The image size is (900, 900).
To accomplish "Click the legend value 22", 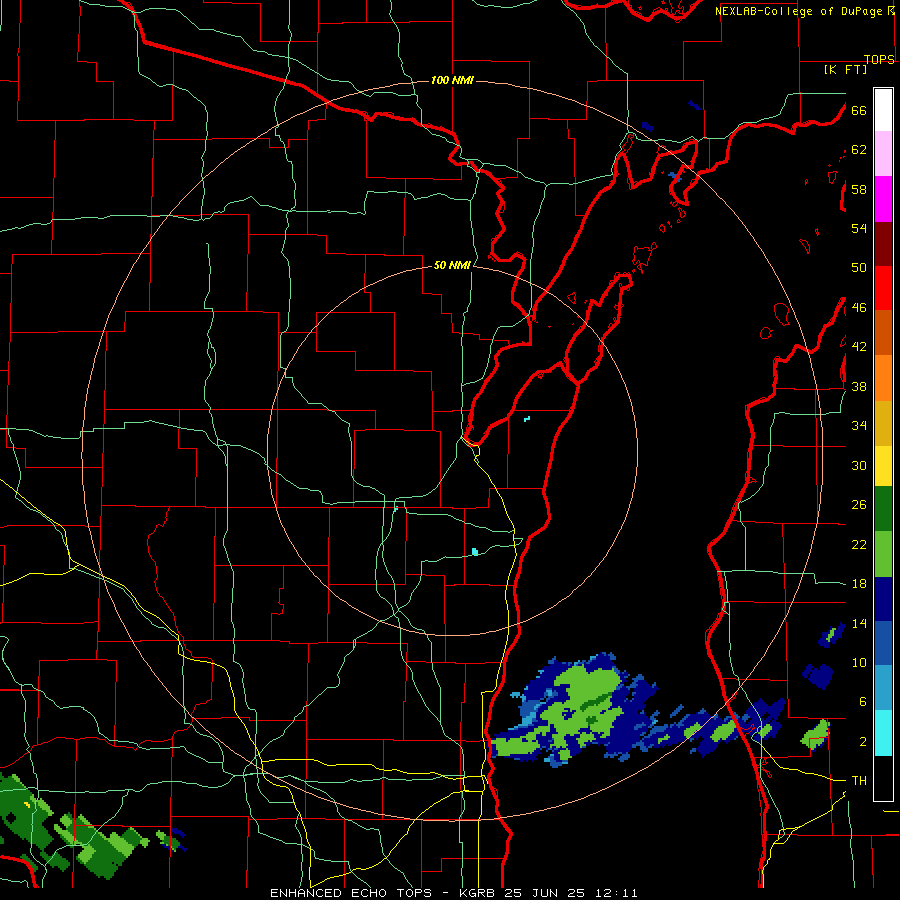I will click(859, 544).
